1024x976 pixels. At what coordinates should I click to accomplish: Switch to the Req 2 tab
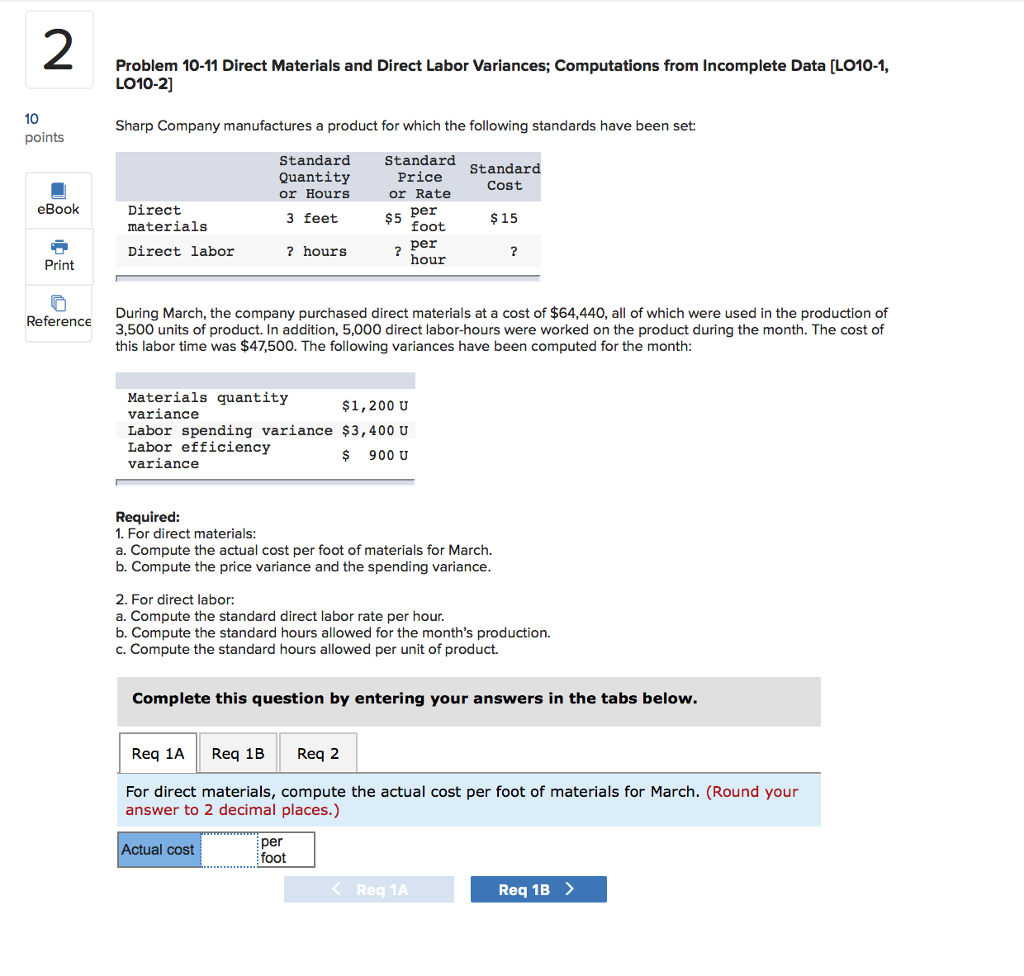tap(317, 752)
